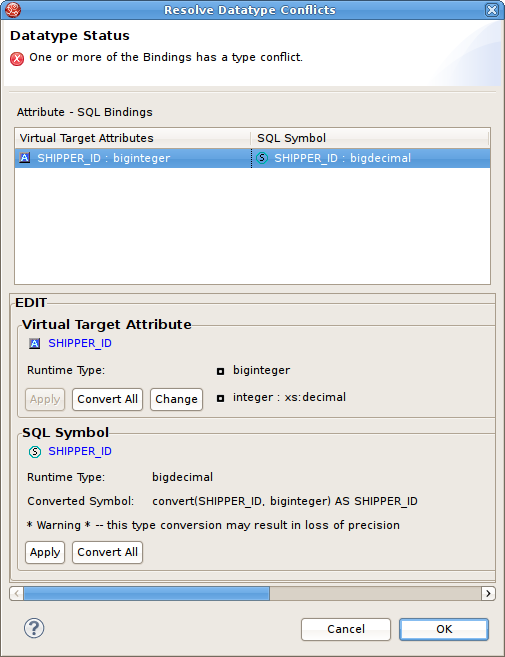Select the SQL symbol icon in bigdecimal row
The height and width of the screenshot is (657, 505).
(262, 158)
